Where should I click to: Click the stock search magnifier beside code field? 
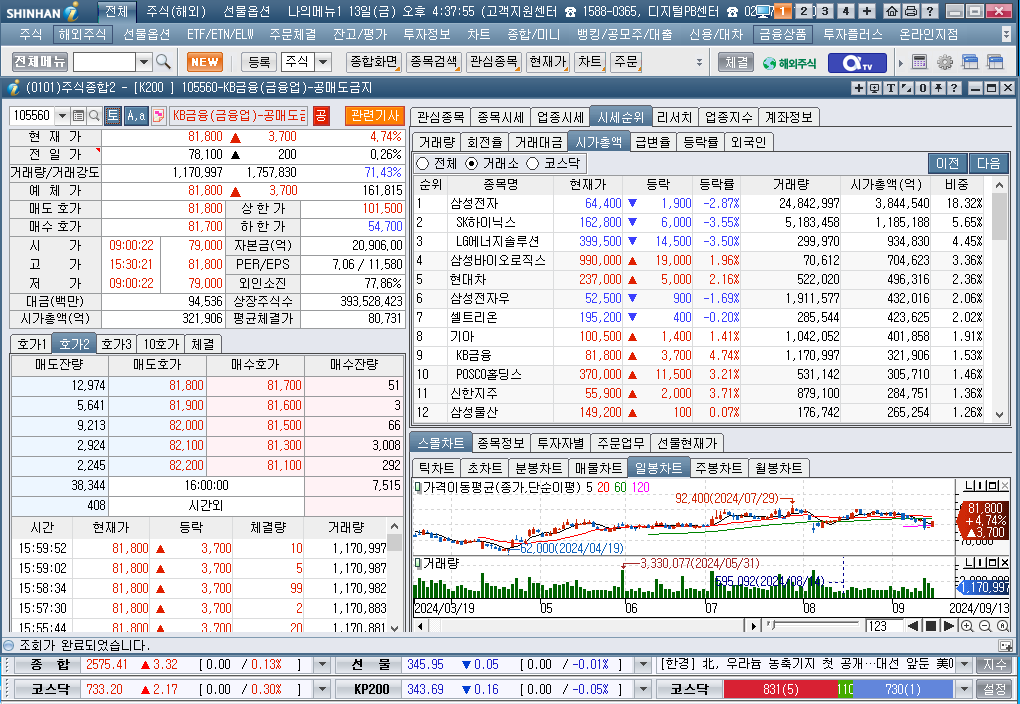[x=94, y=116]
